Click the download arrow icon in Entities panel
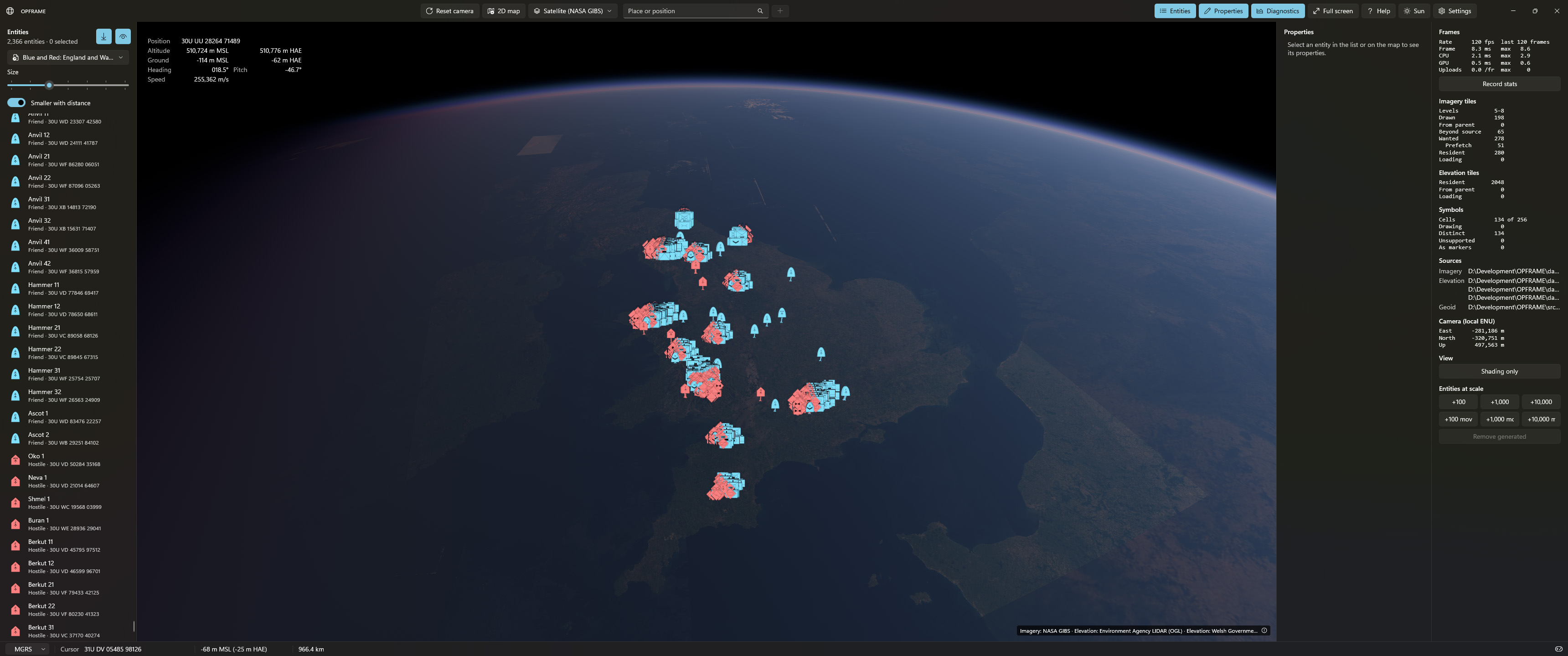 click(x=103, y=36)
